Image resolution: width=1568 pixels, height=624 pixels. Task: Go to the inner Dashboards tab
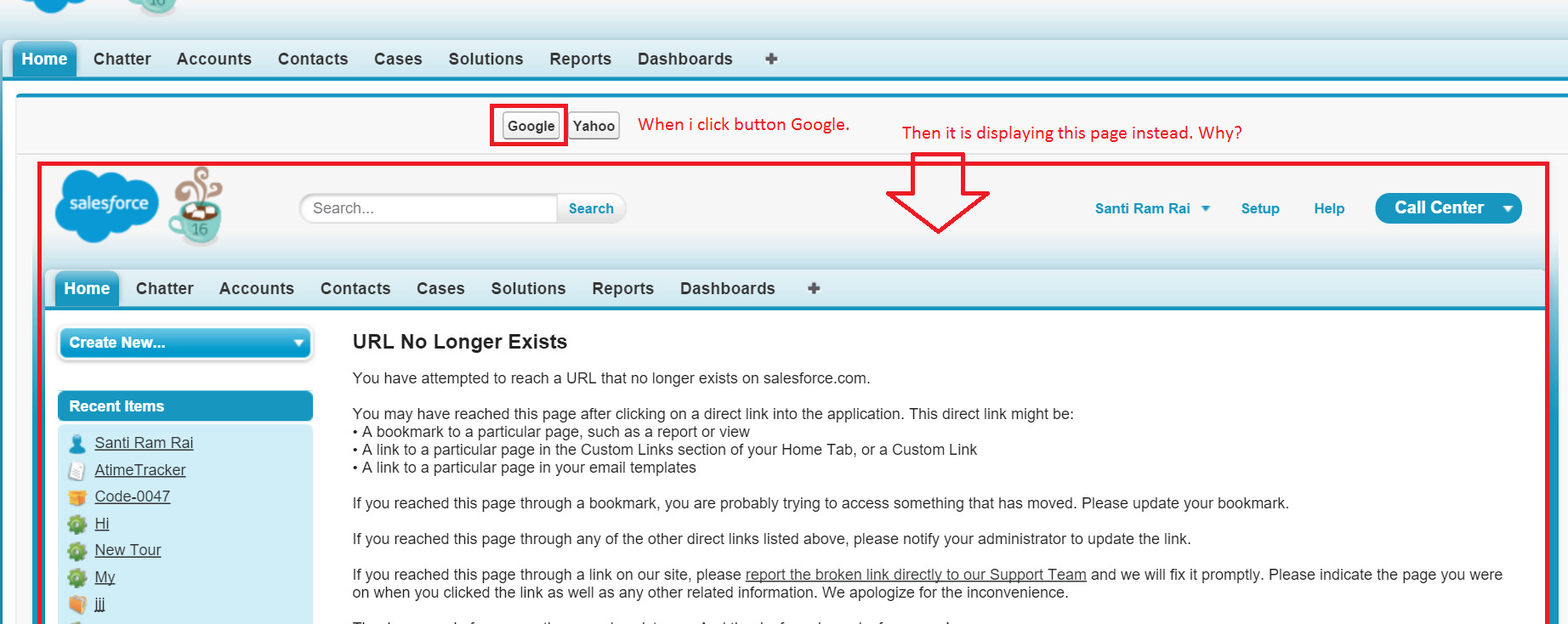pyautogui.click(x=728, y=288)
